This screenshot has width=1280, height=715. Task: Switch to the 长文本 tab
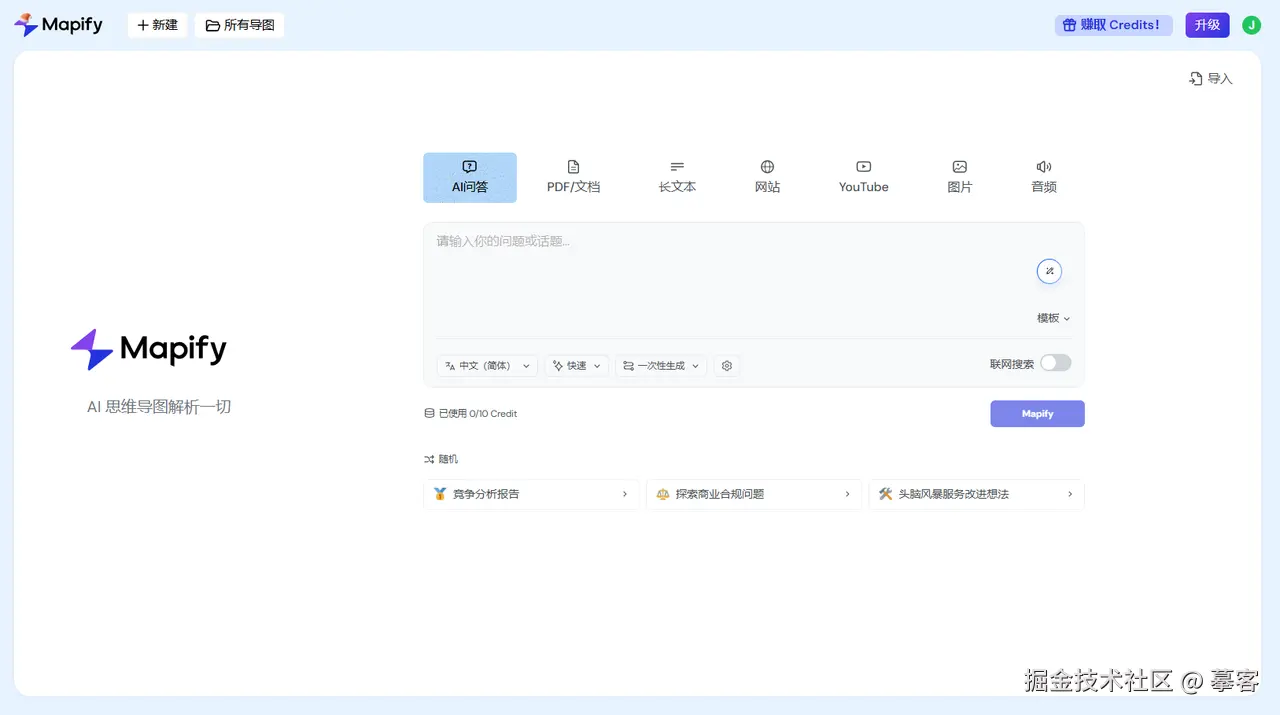pyautogui.click(x=677, y=177)
